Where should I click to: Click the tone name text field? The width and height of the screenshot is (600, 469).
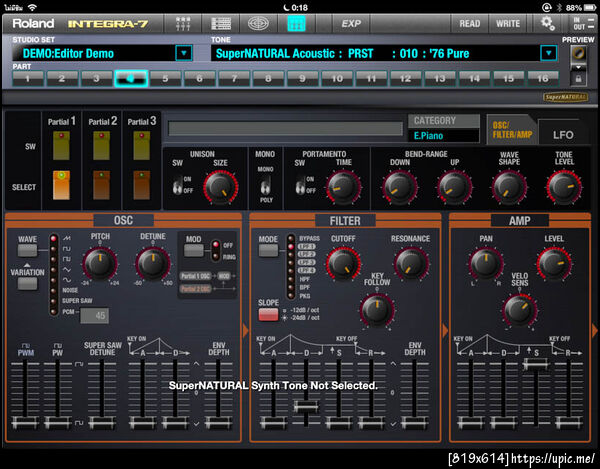click(285, 129)
